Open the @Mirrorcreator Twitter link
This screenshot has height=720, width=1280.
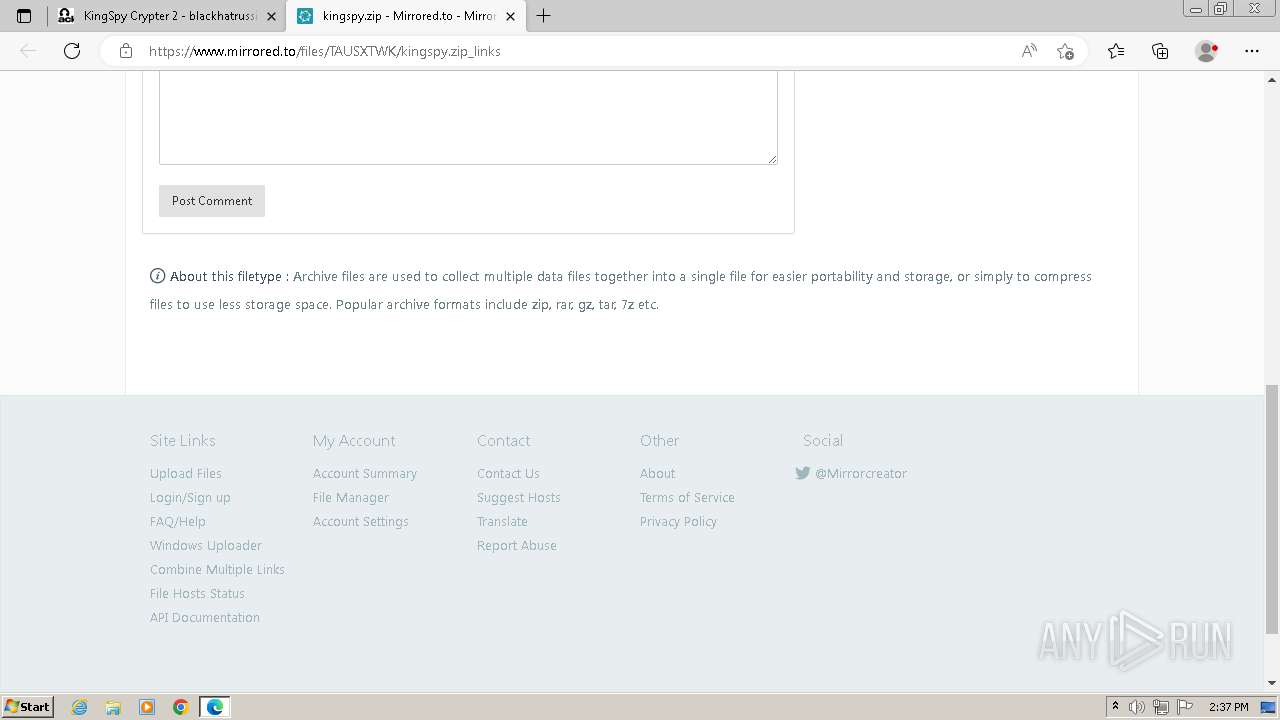pos(861,473)
